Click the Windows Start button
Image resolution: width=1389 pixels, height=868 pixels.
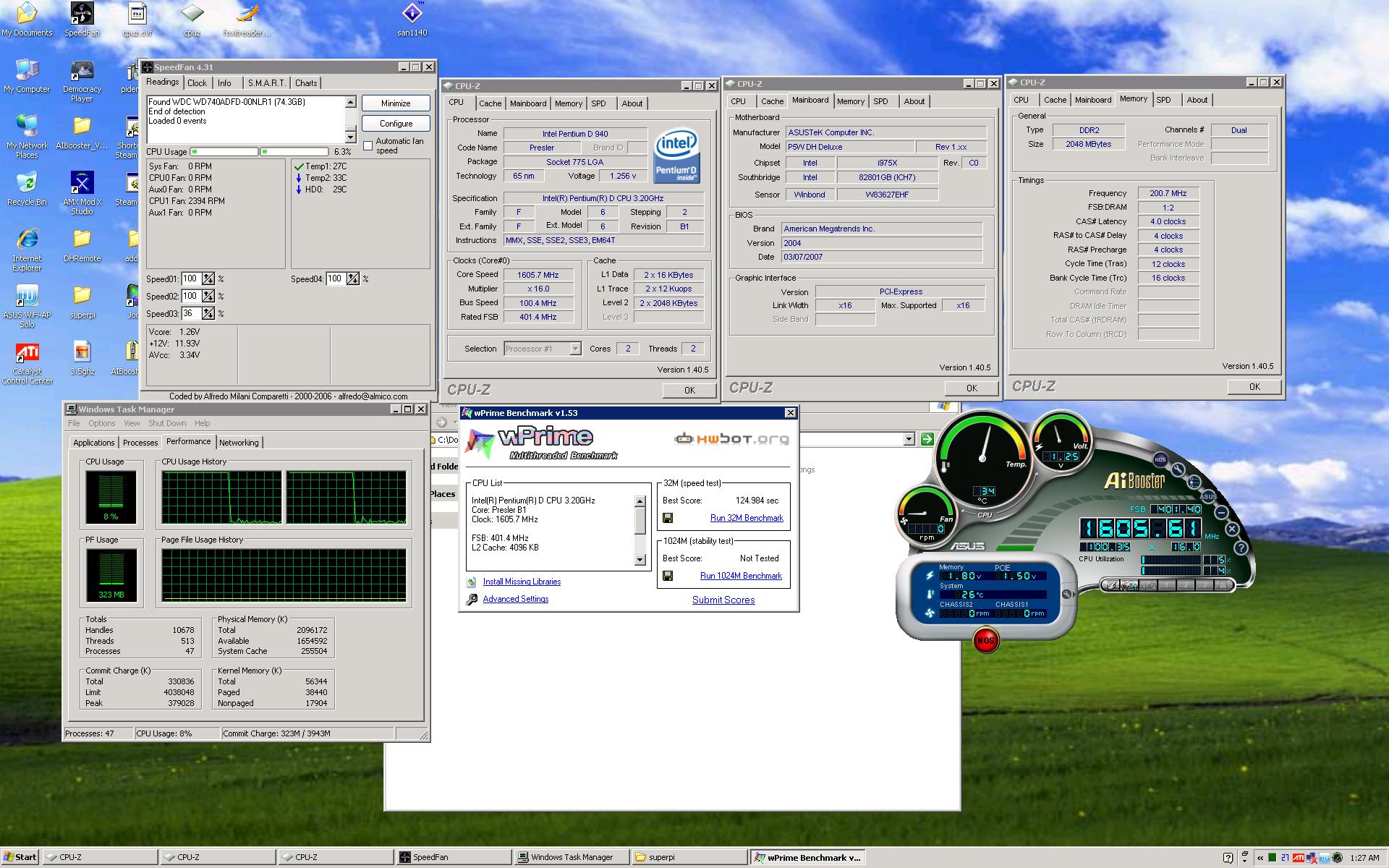point(20,857)
